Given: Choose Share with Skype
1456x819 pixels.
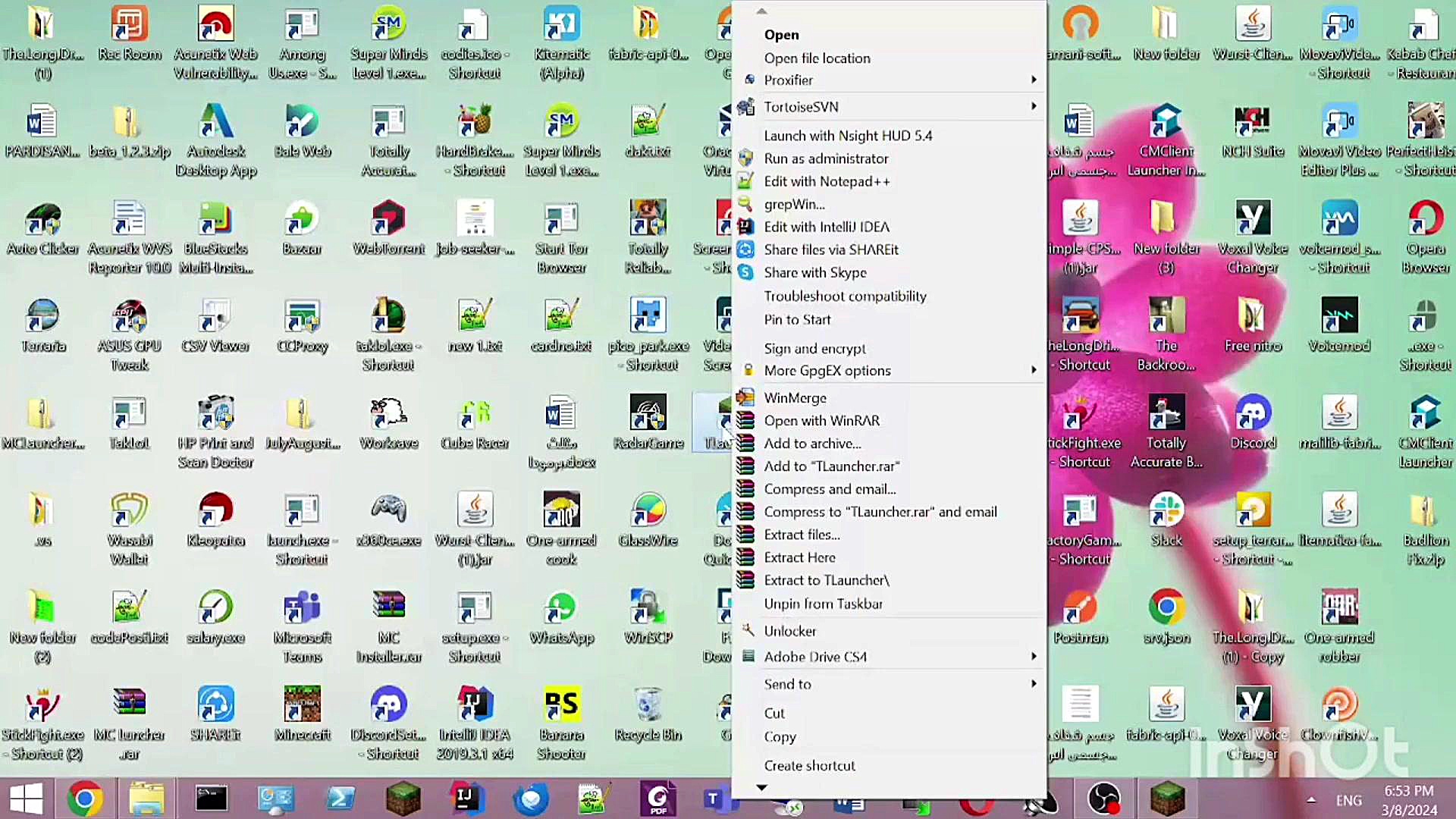Looking at the screenshot, I should (x=889, y=272).
